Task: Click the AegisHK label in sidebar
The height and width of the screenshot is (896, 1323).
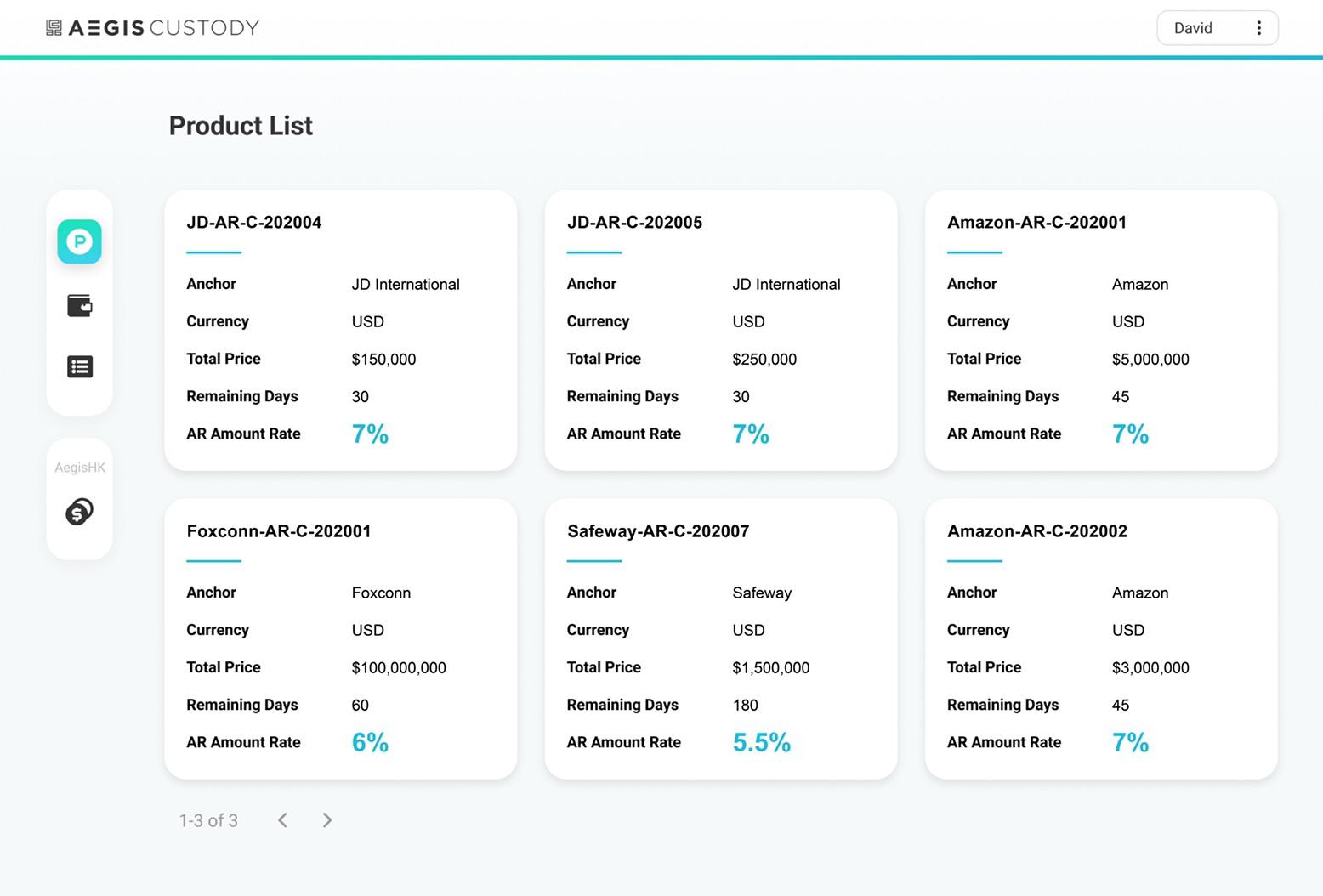Action: (80, 468)
